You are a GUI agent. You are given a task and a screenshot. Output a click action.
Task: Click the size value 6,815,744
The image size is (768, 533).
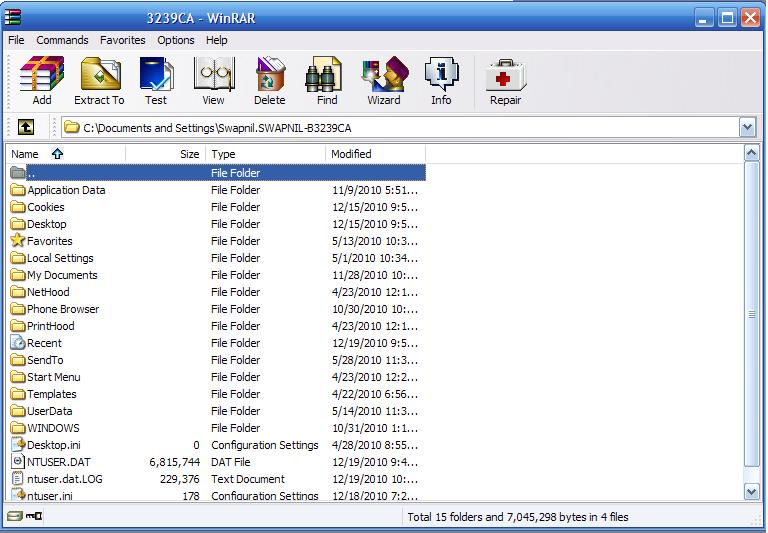click(x=174, y=462)
